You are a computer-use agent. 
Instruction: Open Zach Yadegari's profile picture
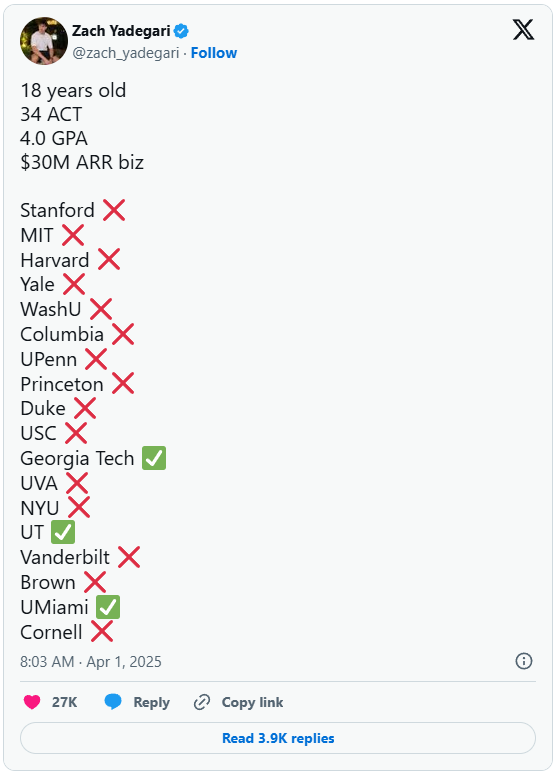point(44,41)
